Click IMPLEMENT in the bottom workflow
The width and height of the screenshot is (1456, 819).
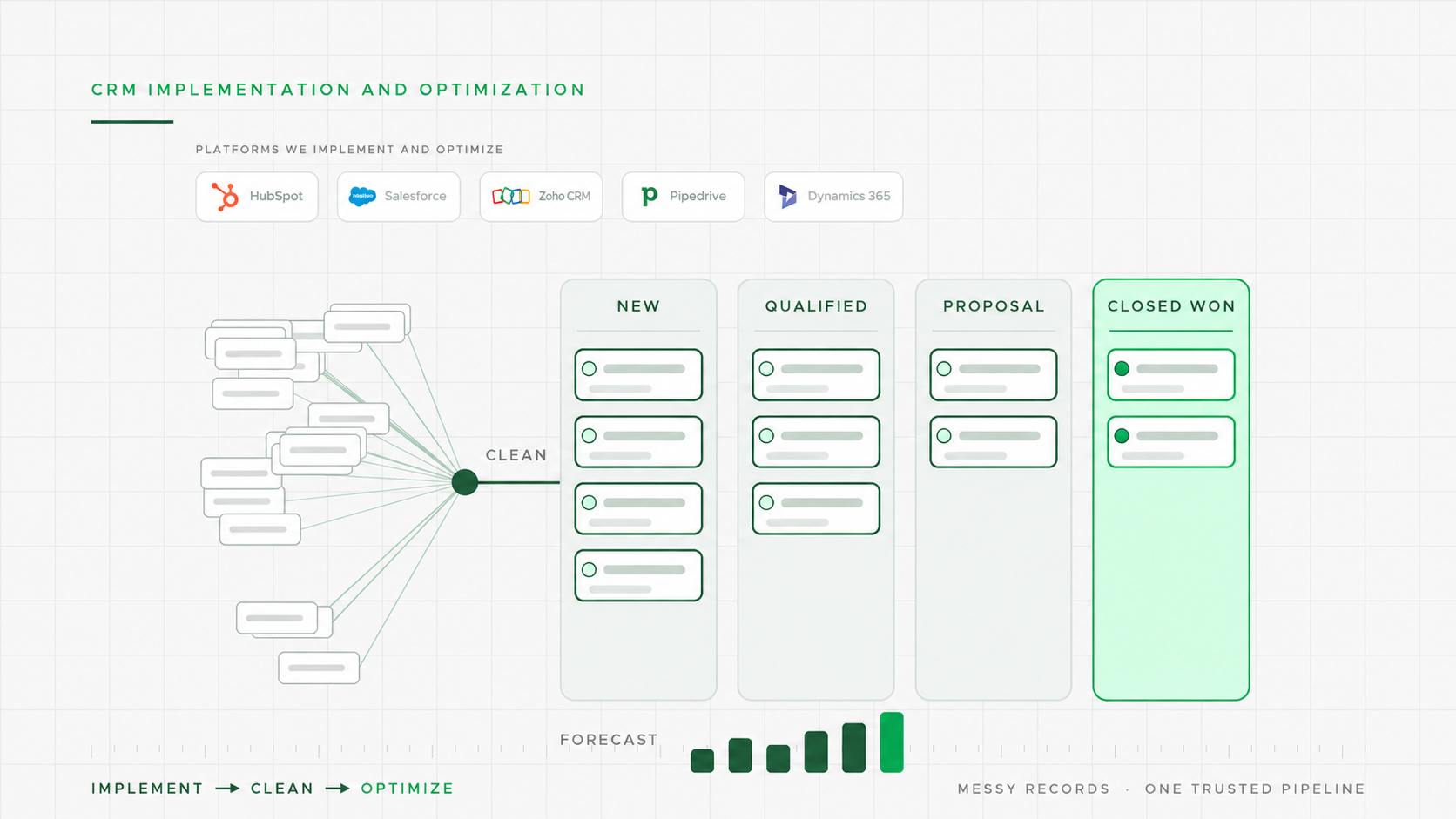tap(147, 789)
